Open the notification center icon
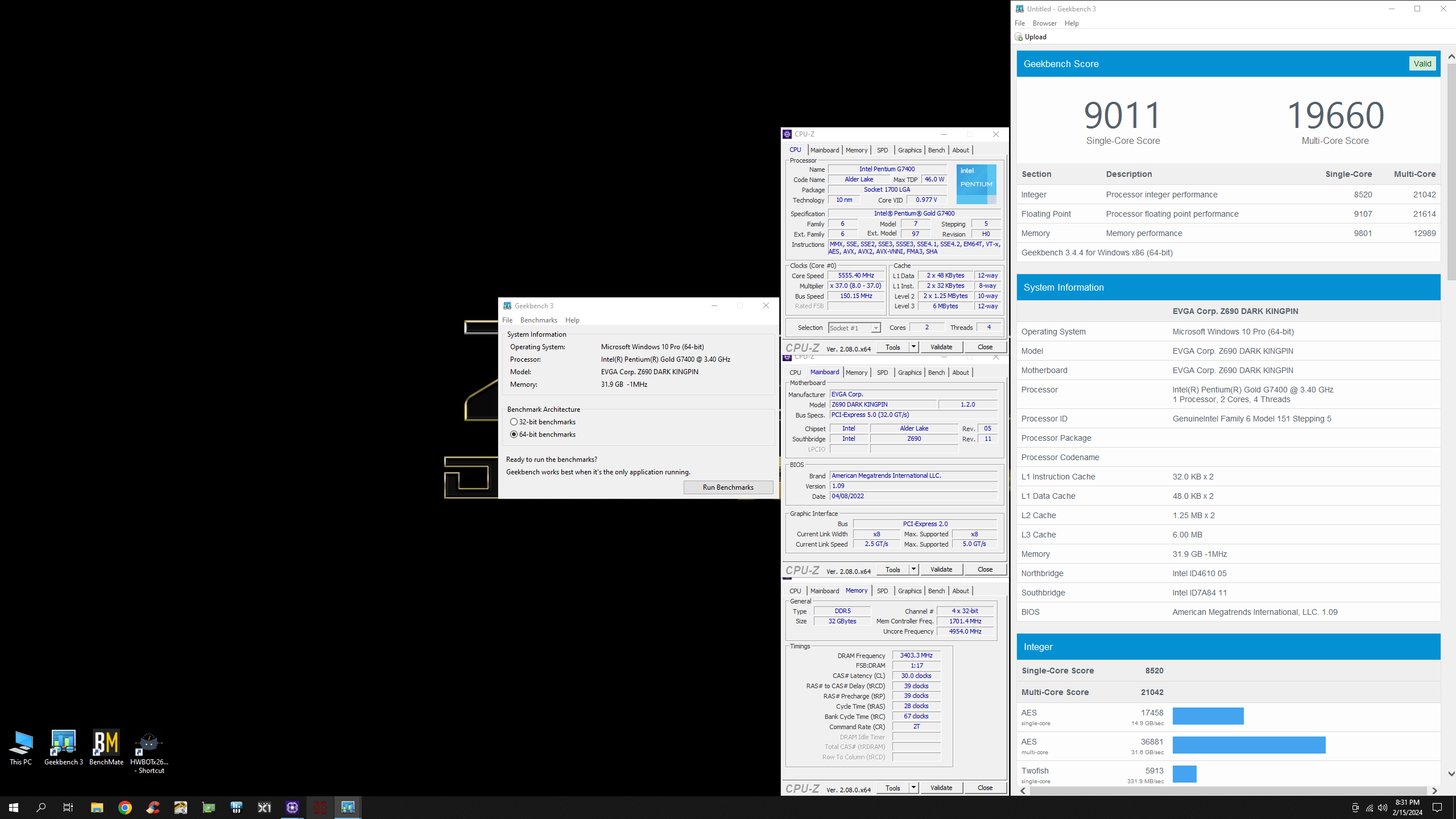1456x819 pixels. pos(1437,808)
